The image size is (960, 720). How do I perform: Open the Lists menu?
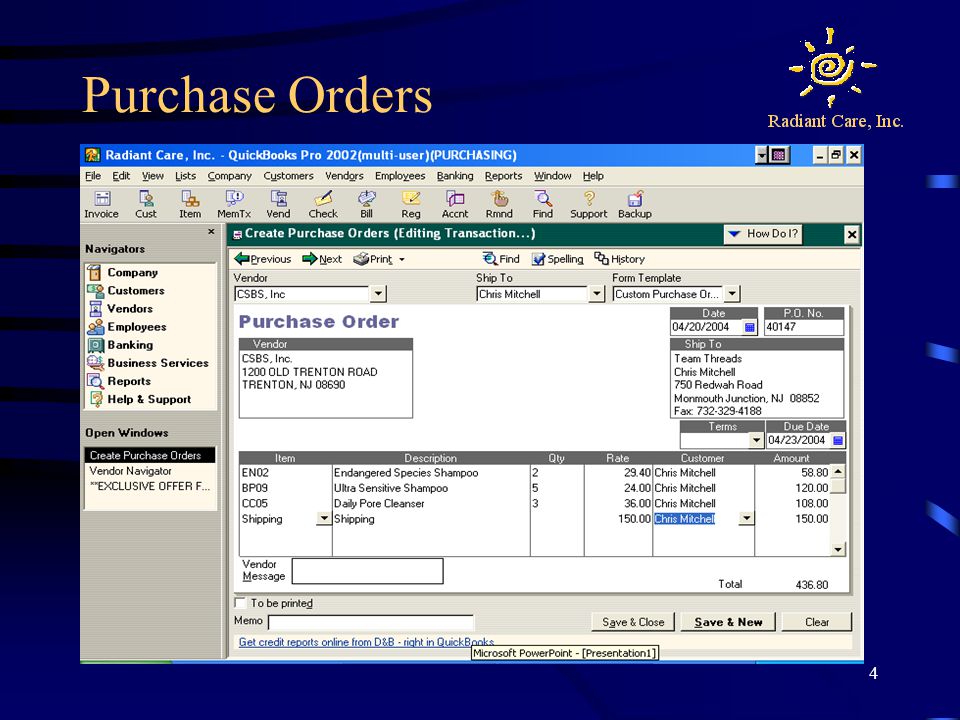(x=186, y=176)
